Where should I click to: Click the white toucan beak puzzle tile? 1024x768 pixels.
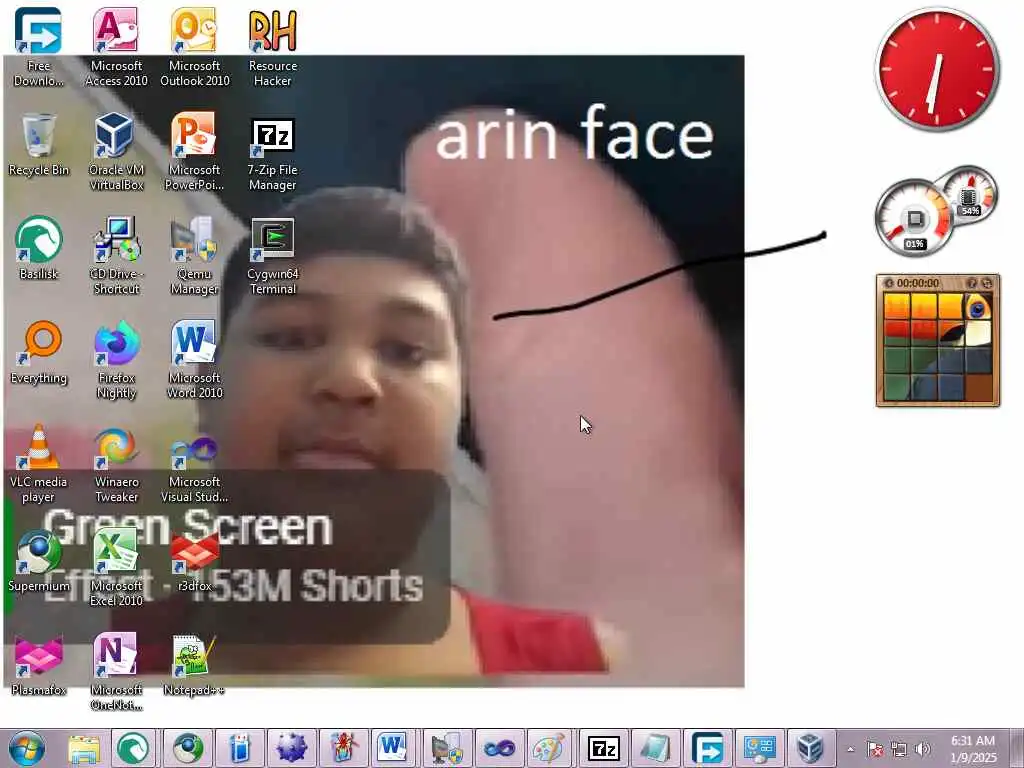click(x=978, y=334)
